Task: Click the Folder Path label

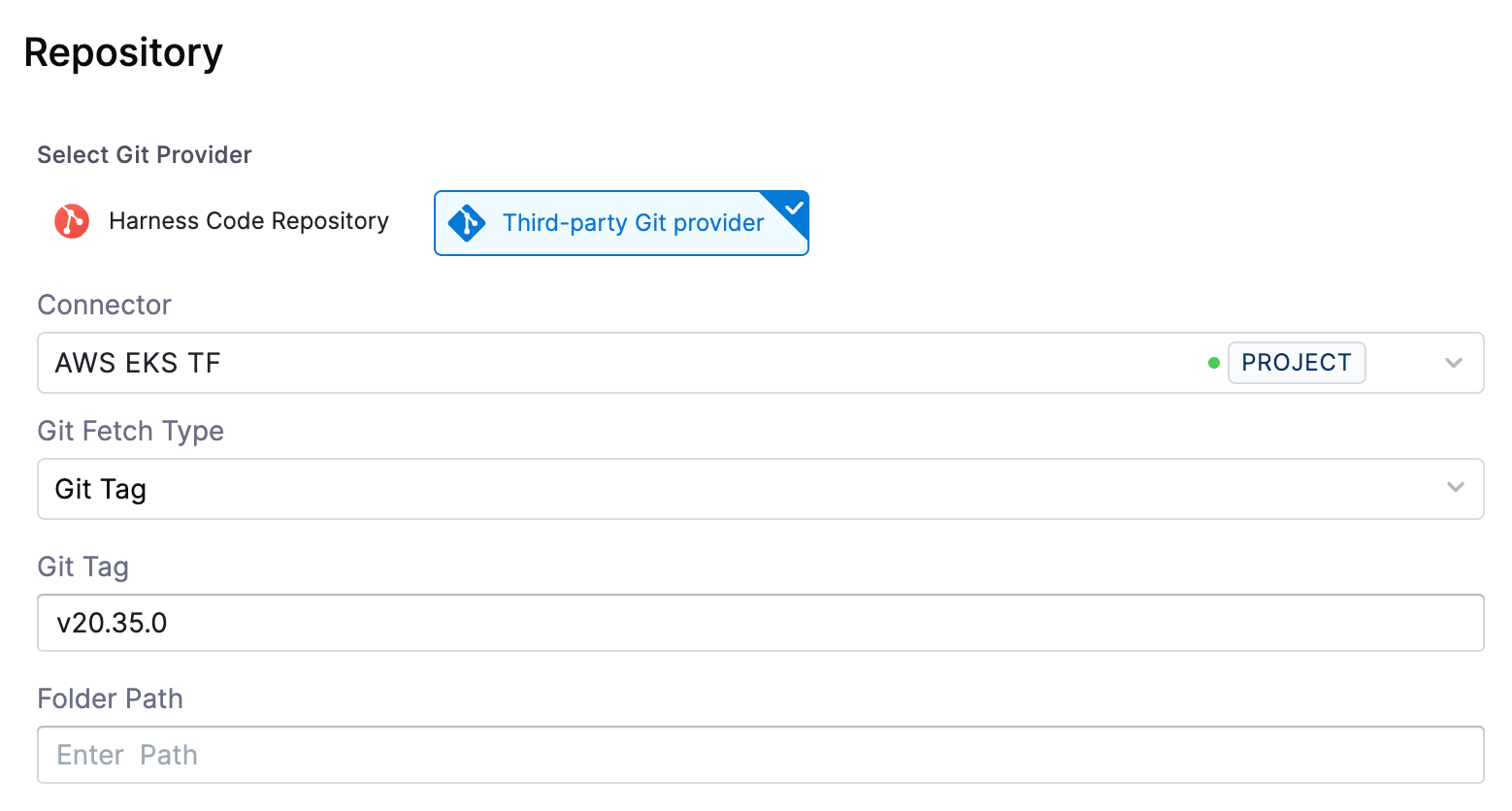Action: click(x=110, y=698)
